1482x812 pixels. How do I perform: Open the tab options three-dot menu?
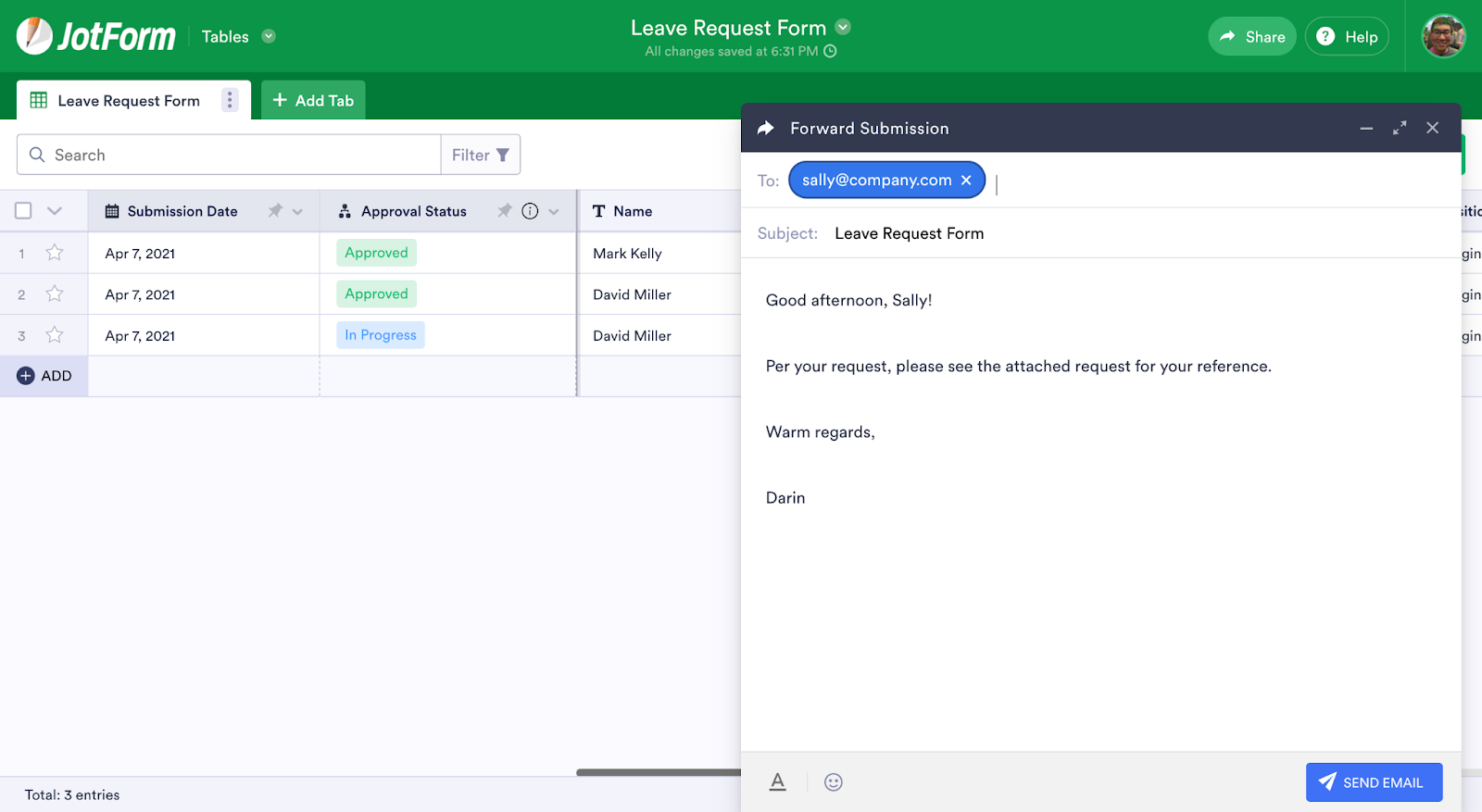(230, 100)
